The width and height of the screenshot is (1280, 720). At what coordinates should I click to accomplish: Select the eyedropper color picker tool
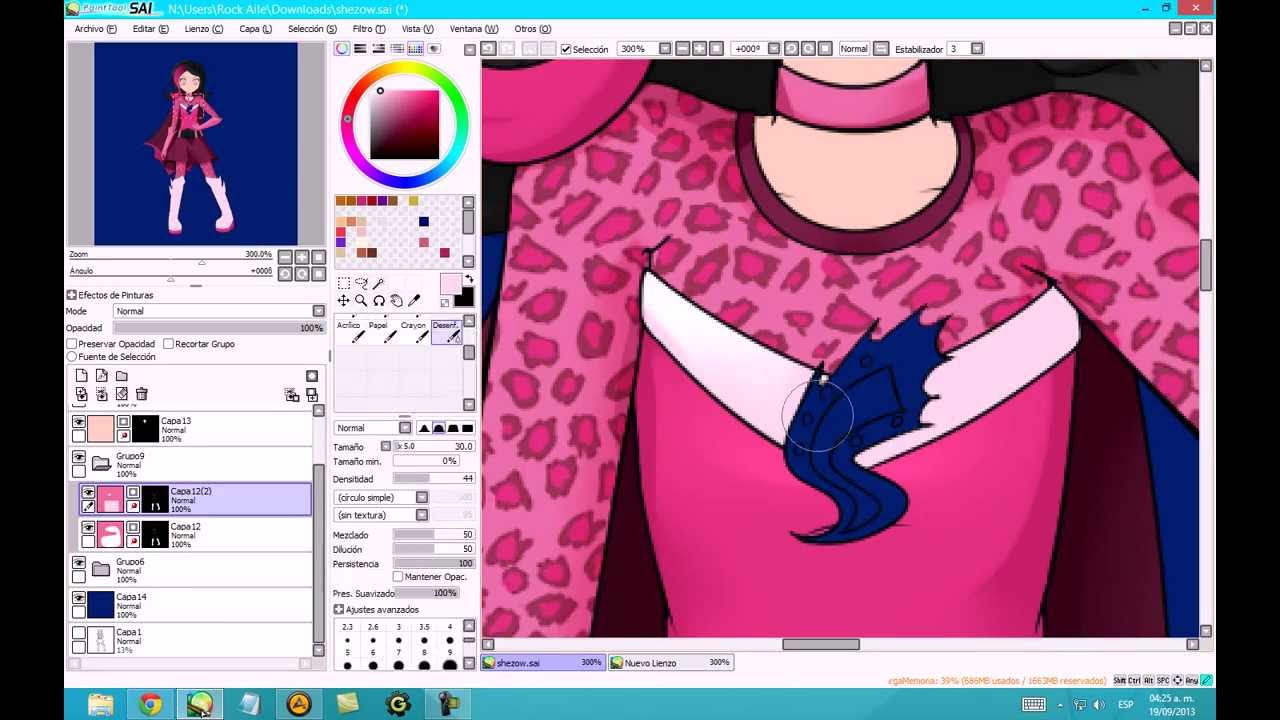(x=414, y=300)
